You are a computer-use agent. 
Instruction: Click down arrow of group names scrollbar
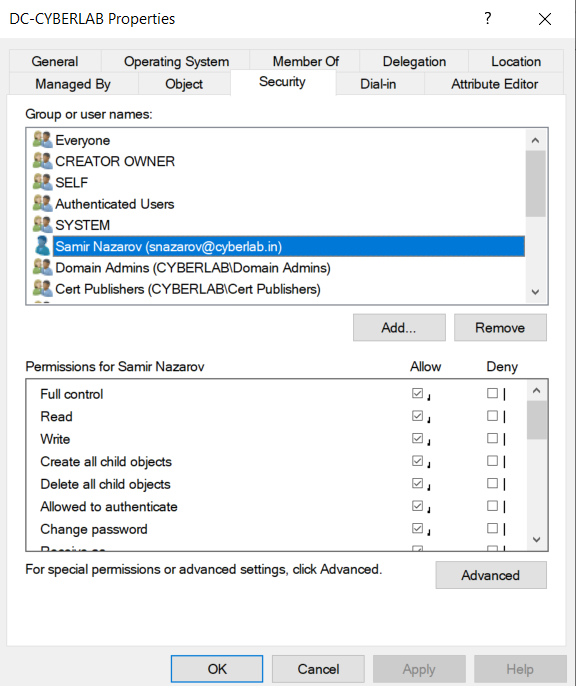(x=535, y=291)
